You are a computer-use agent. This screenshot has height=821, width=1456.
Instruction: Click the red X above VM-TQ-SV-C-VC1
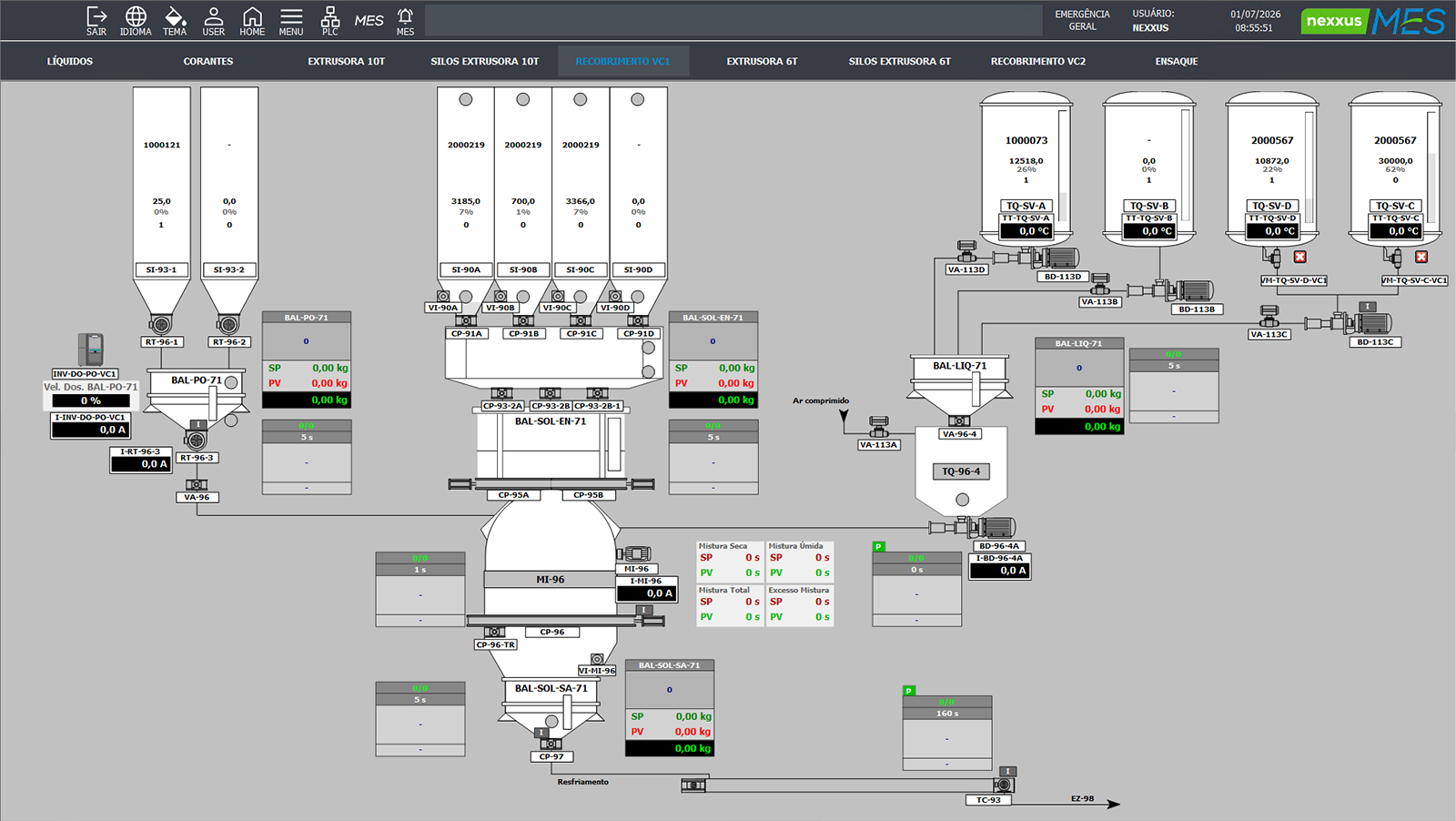coord(1421,257)
